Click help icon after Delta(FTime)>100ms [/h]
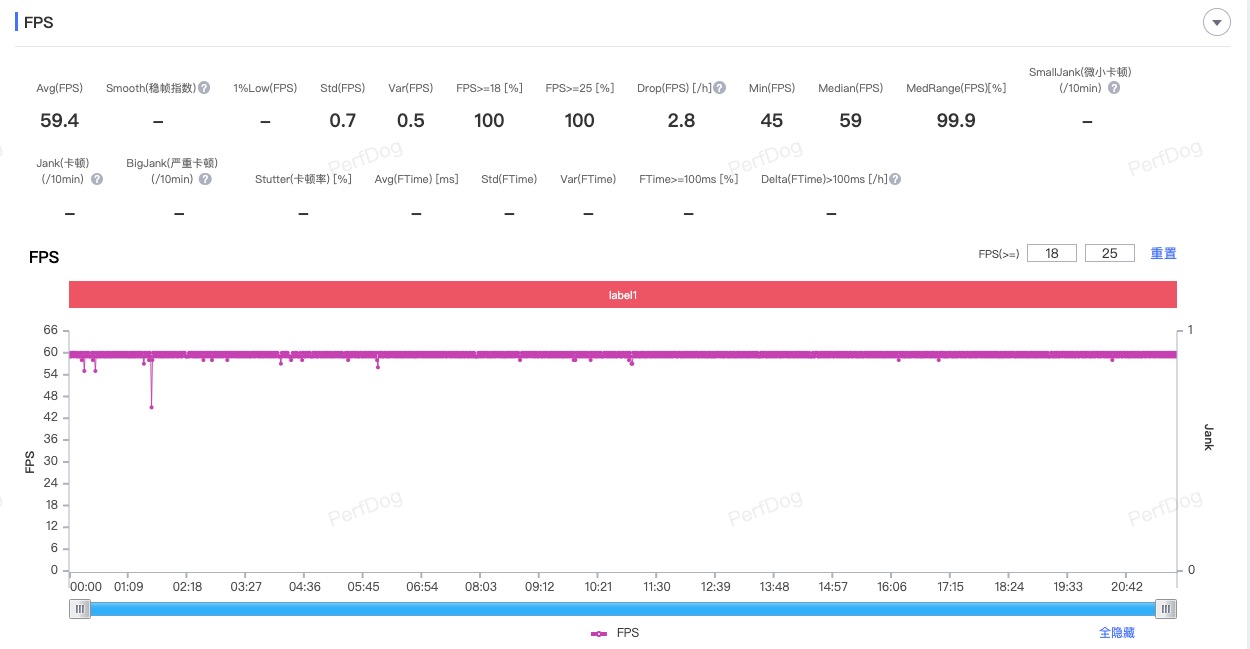1250x649 pixels. 895,179
